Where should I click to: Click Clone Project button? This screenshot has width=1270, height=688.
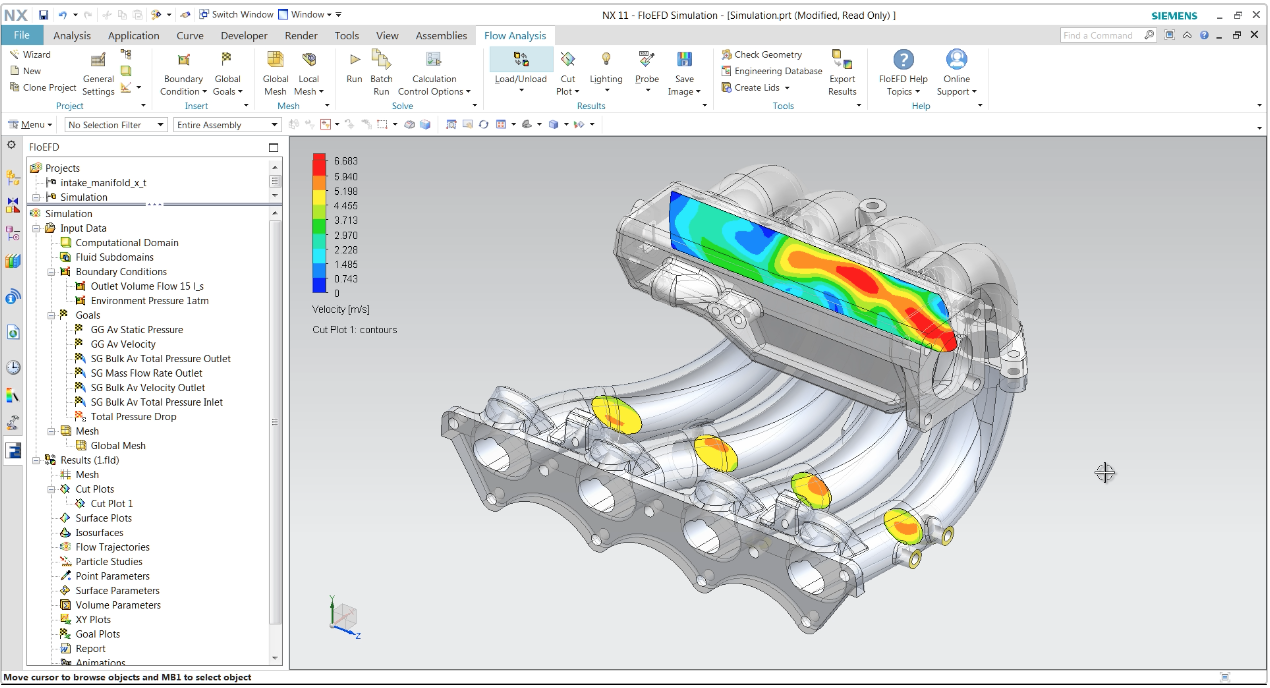[42, 87]
